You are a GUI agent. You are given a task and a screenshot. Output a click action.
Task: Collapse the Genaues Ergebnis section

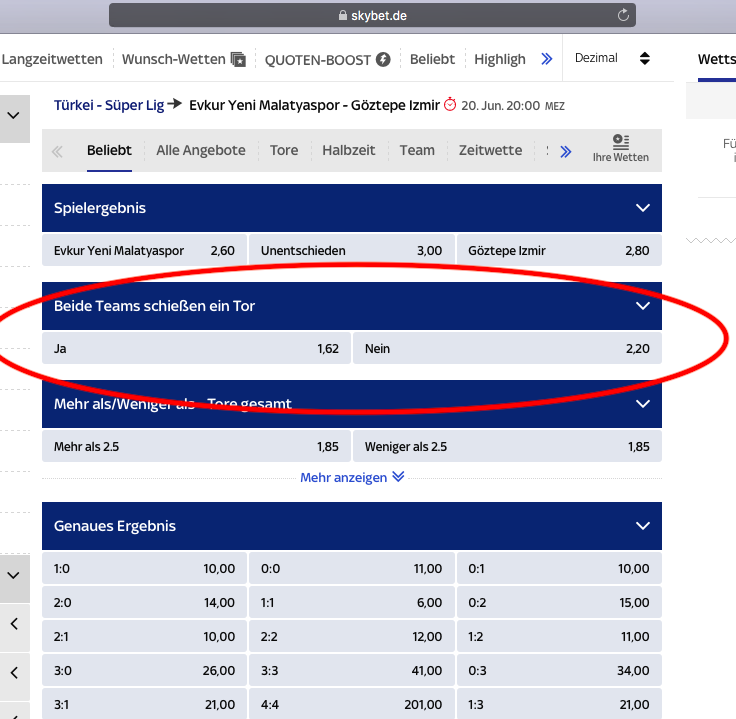pos(643,526)
